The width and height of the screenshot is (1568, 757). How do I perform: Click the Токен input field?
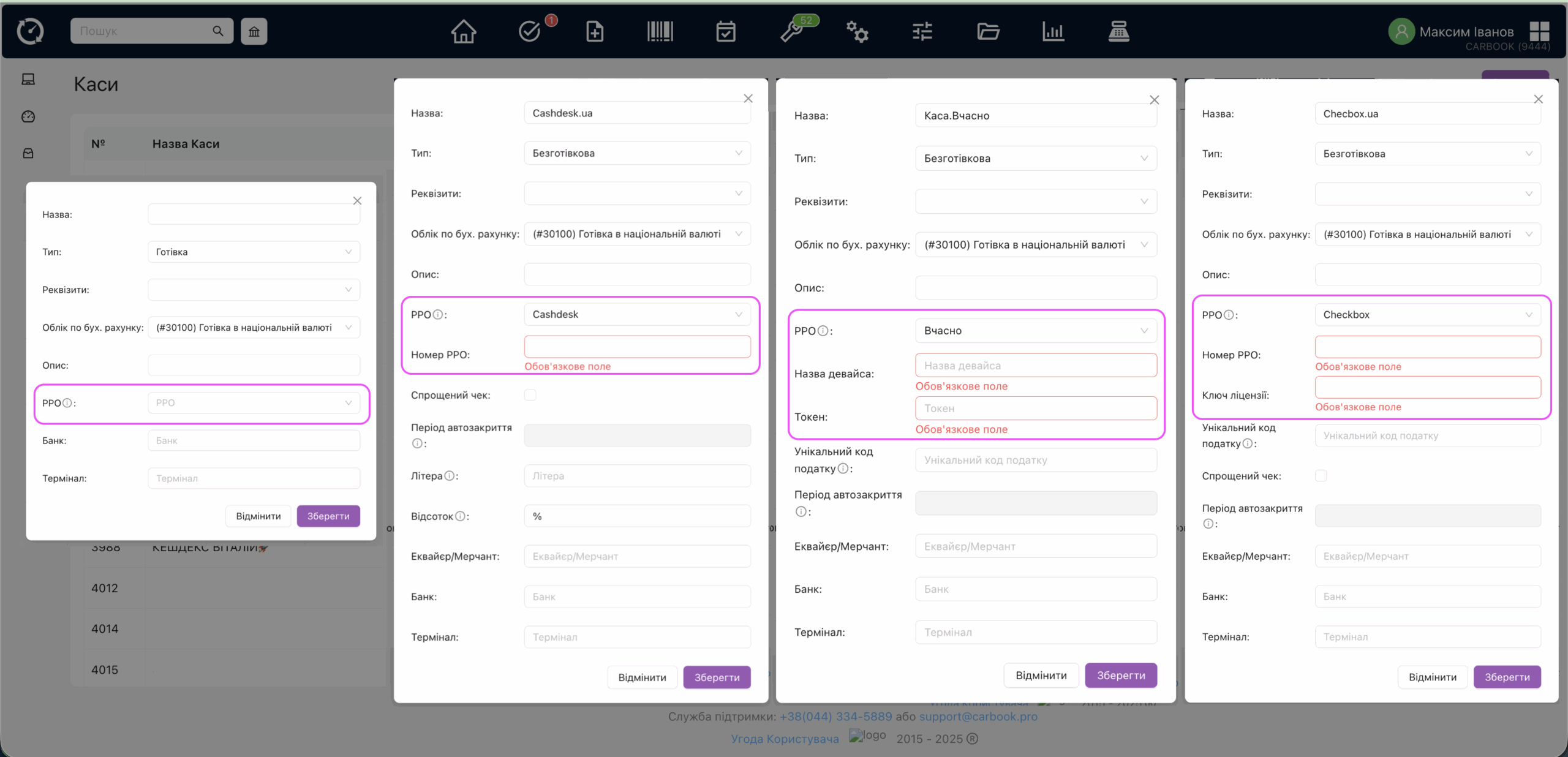[x=1035, y=409]
